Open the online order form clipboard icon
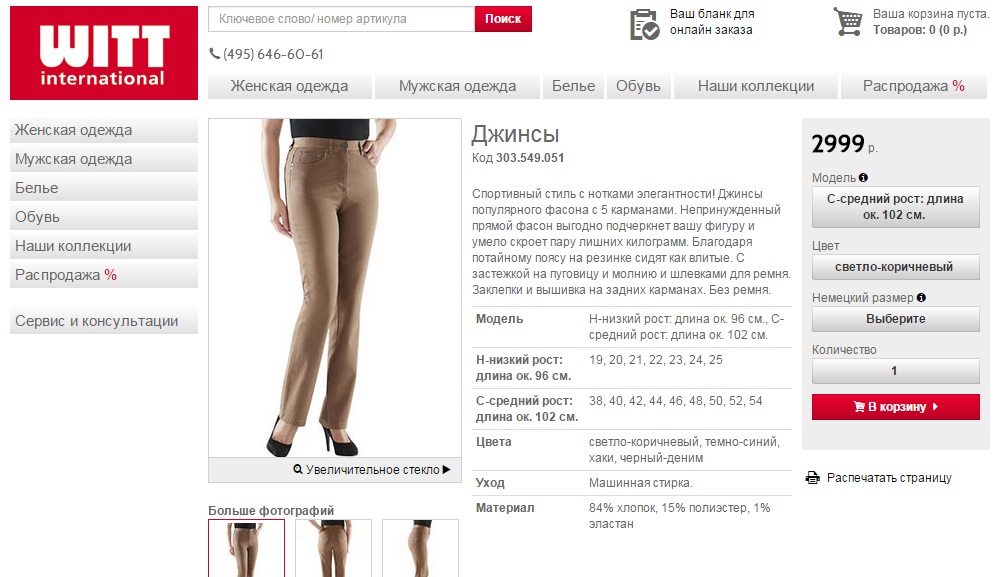 point(644,24)
